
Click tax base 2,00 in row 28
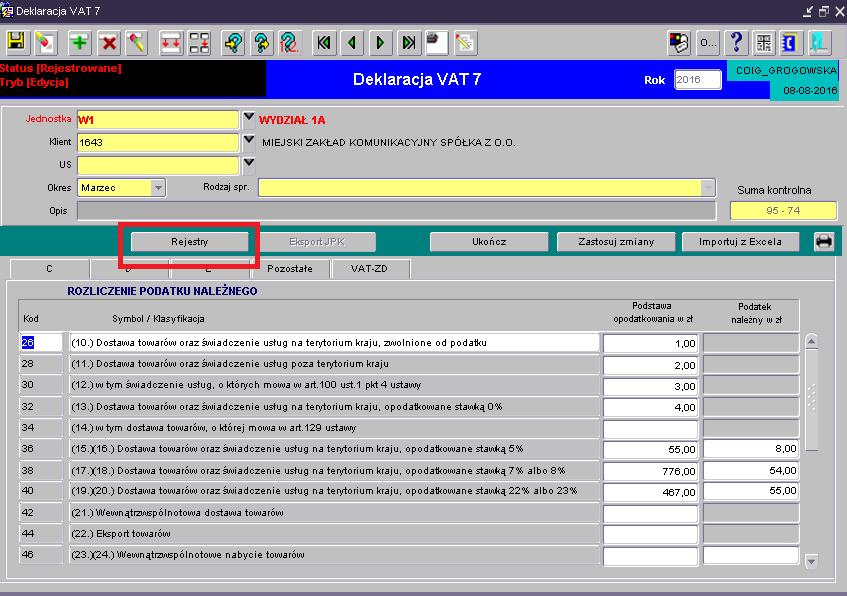tap(650, 365)
